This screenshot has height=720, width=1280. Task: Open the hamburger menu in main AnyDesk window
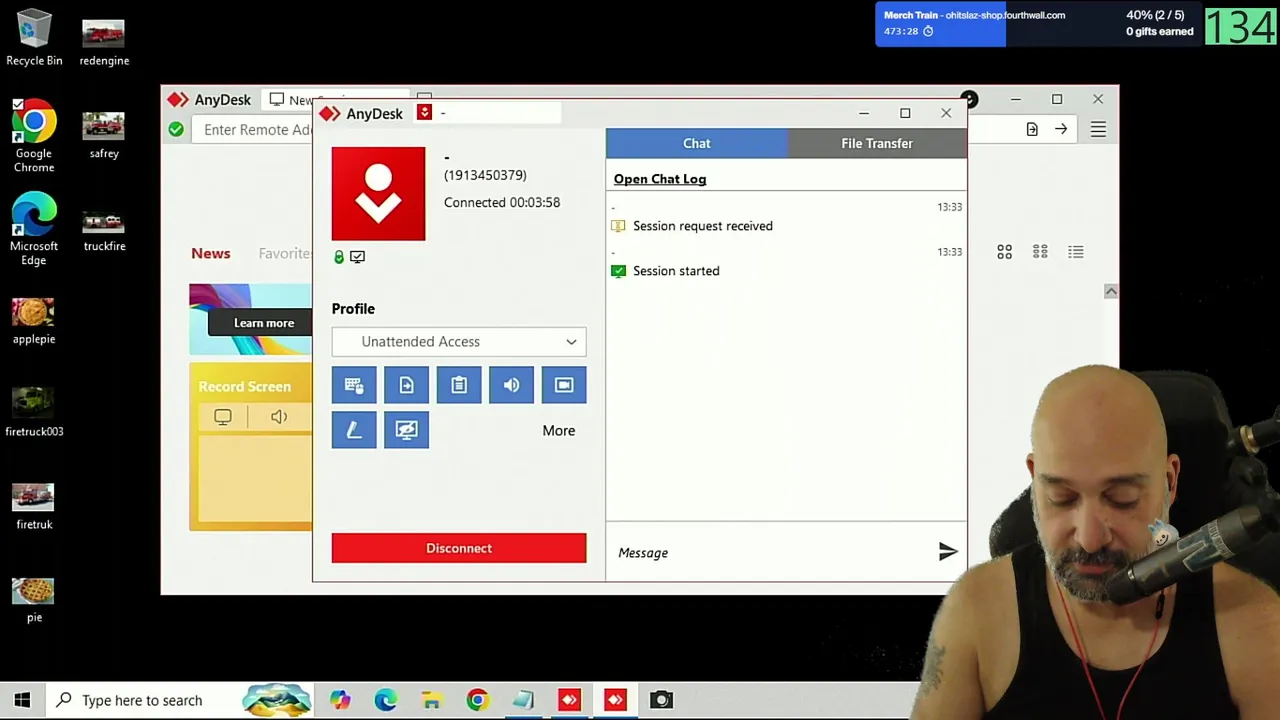click(1098, 129)
